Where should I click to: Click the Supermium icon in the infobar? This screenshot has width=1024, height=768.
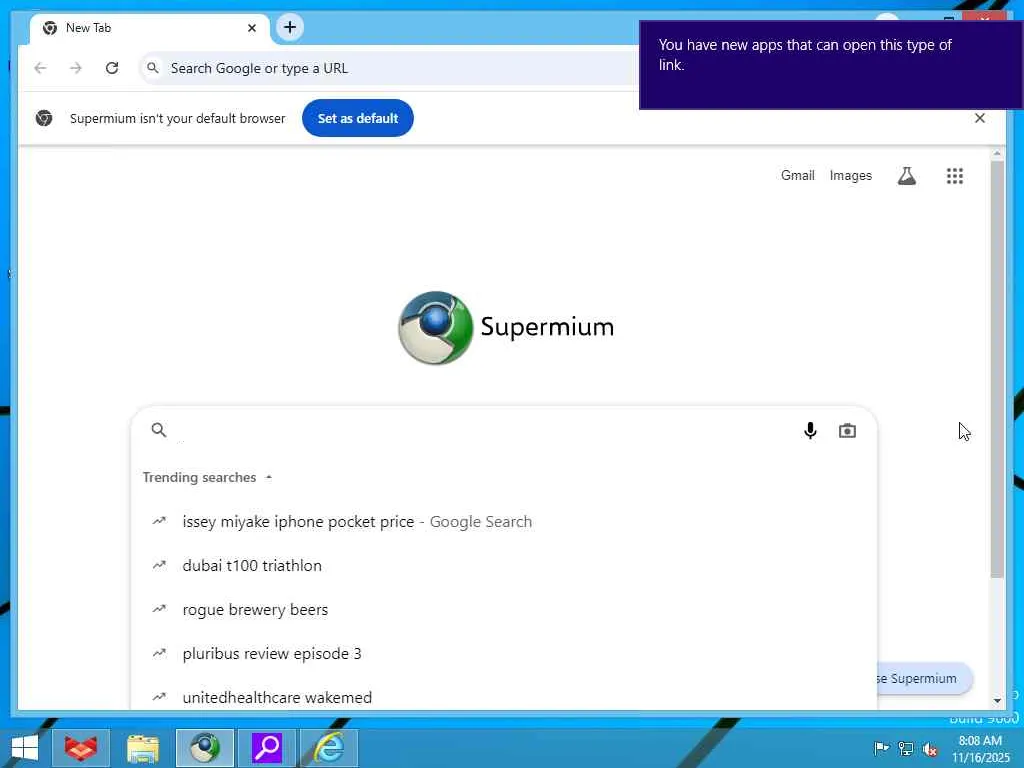click(x=44, y=118)
